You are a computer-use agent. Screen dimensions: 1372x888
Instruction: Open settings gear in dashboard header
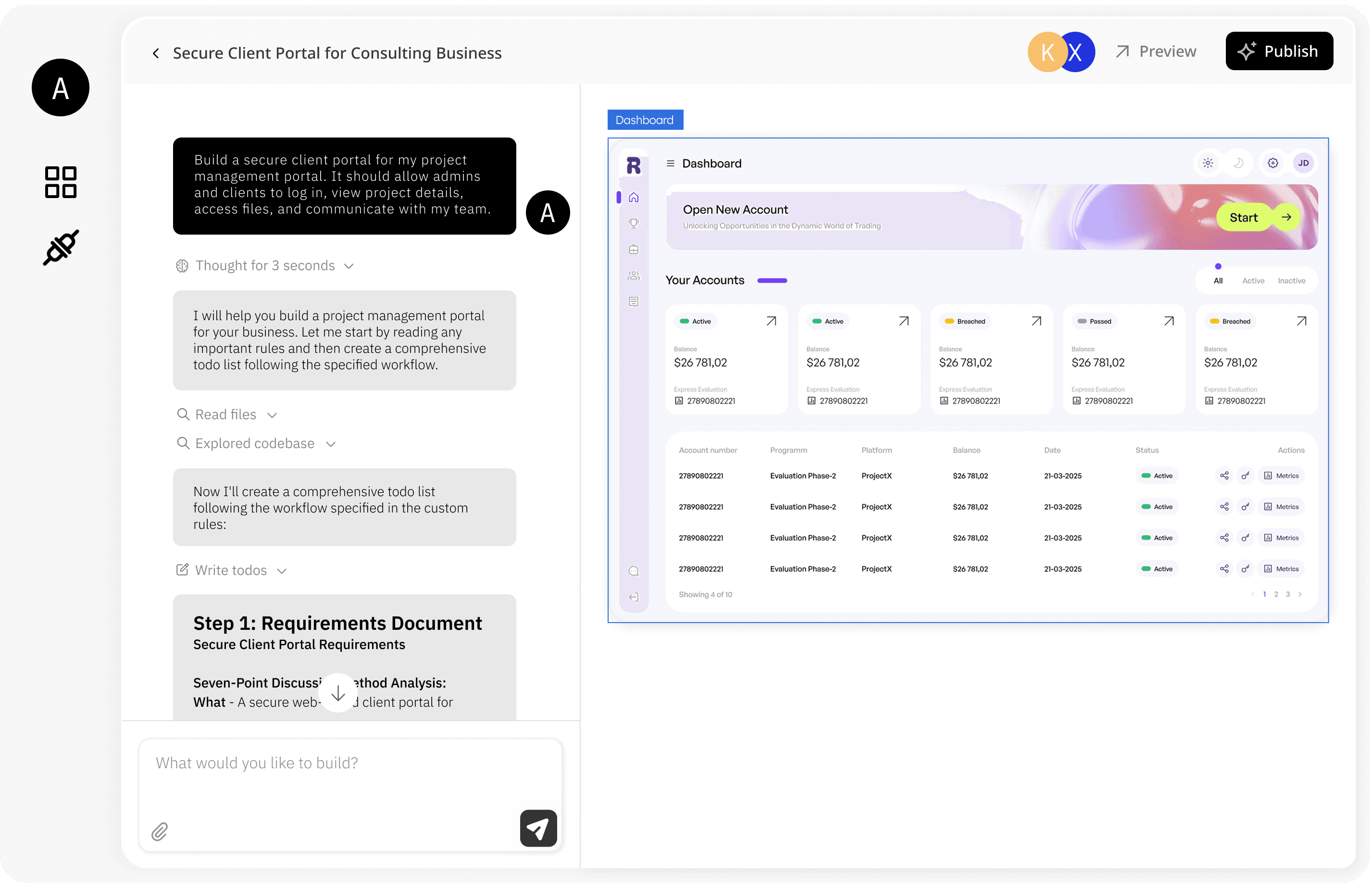(1273, 163)
